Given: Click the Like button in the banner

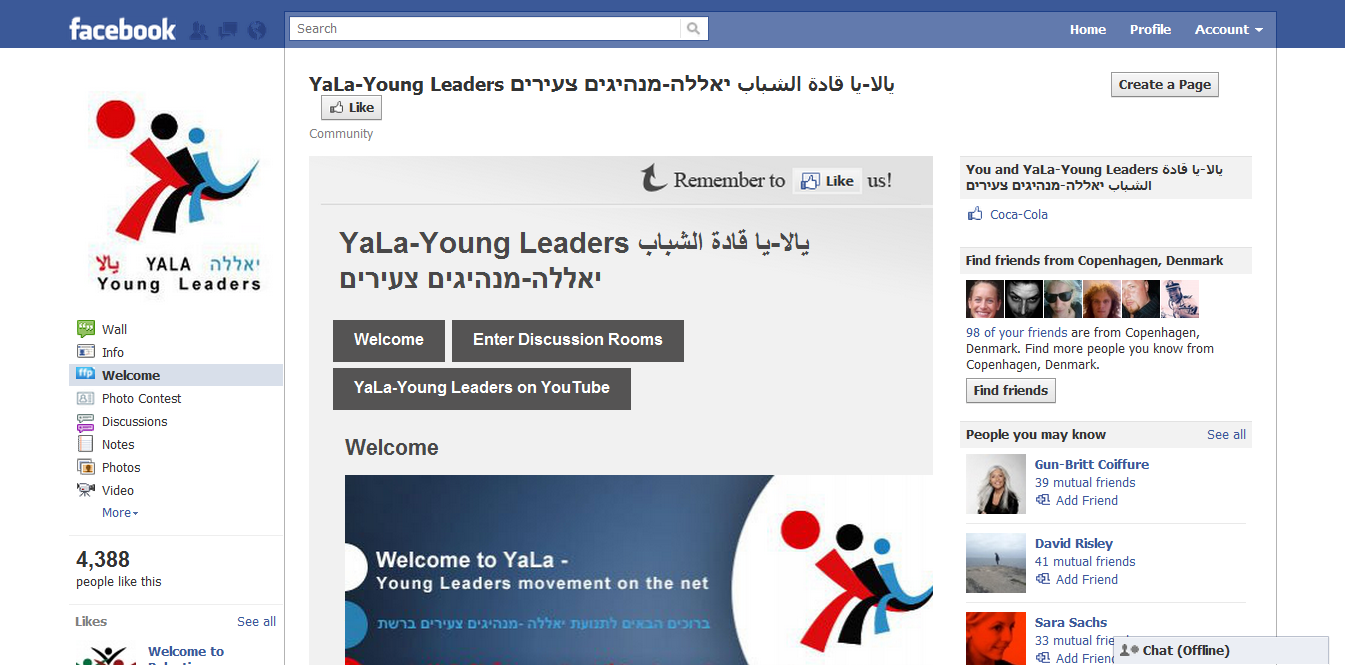Looking at the screenshot, I should tap(827, 181).
